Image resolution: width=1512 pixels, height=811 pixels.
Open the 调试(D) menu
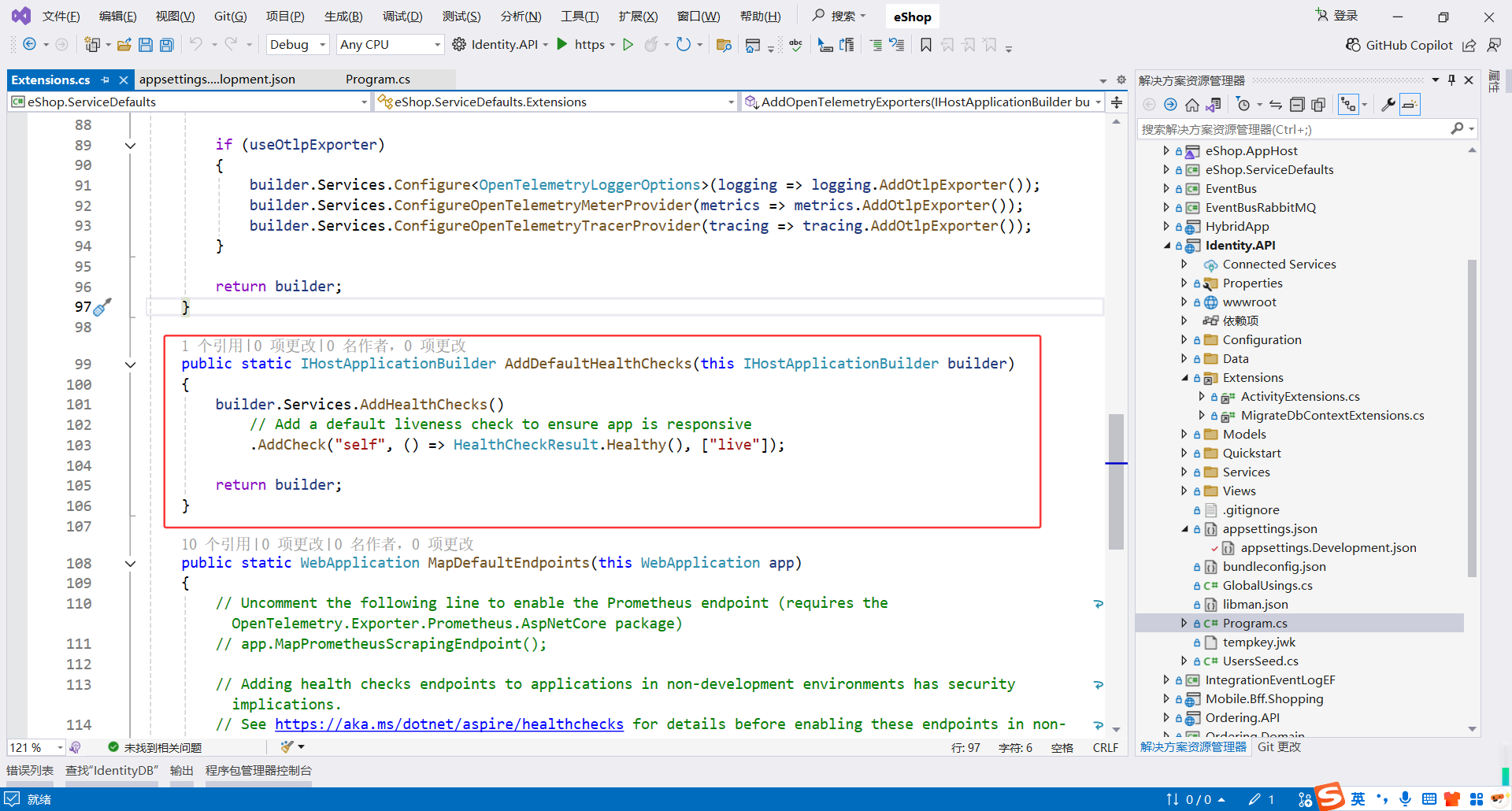tap(402, 17)
